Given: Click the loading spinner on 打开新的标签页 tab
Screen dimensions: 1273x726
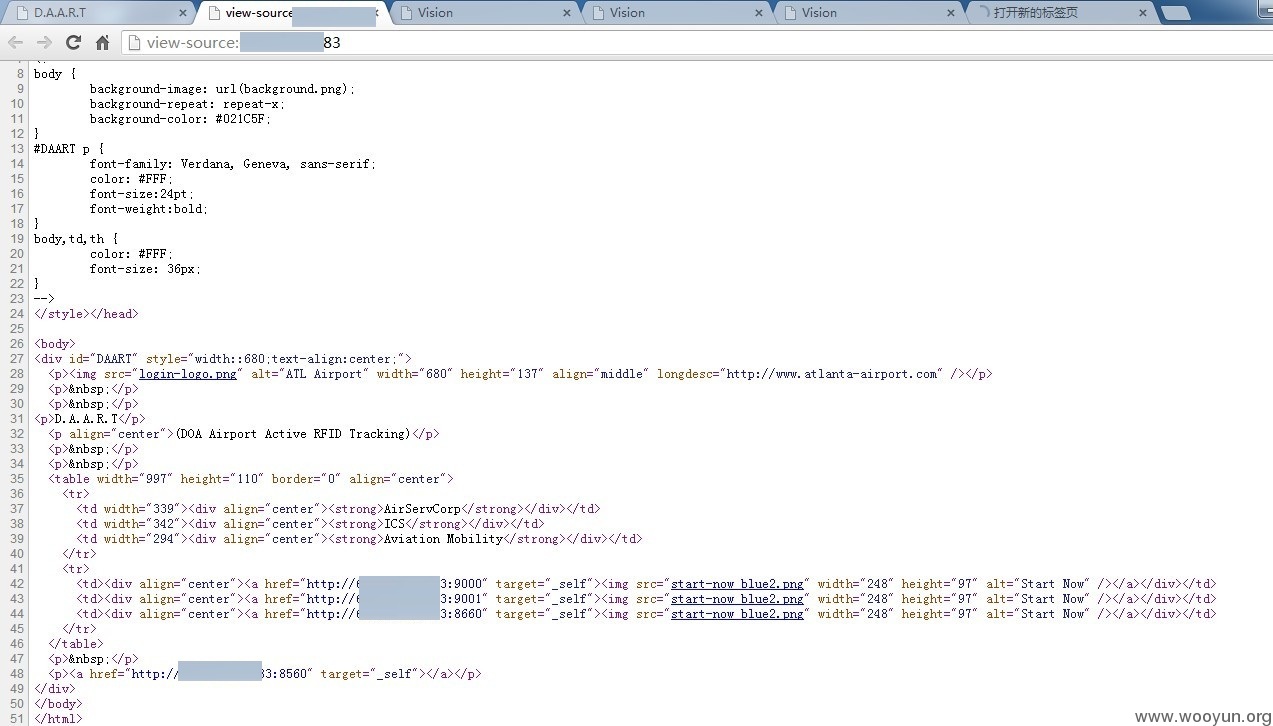Looking at the screenshot, I should [983, 13].
